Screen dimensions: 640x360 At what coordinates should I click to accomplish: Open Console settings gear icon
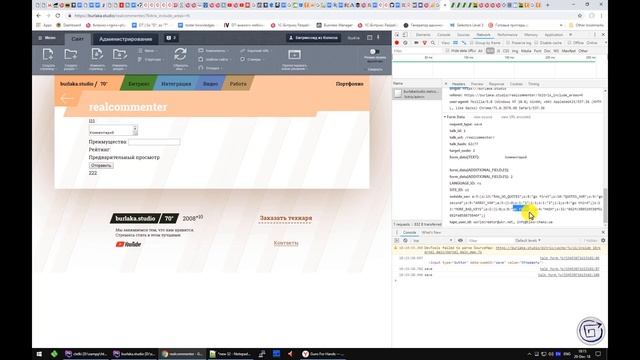tap(603, 241)
